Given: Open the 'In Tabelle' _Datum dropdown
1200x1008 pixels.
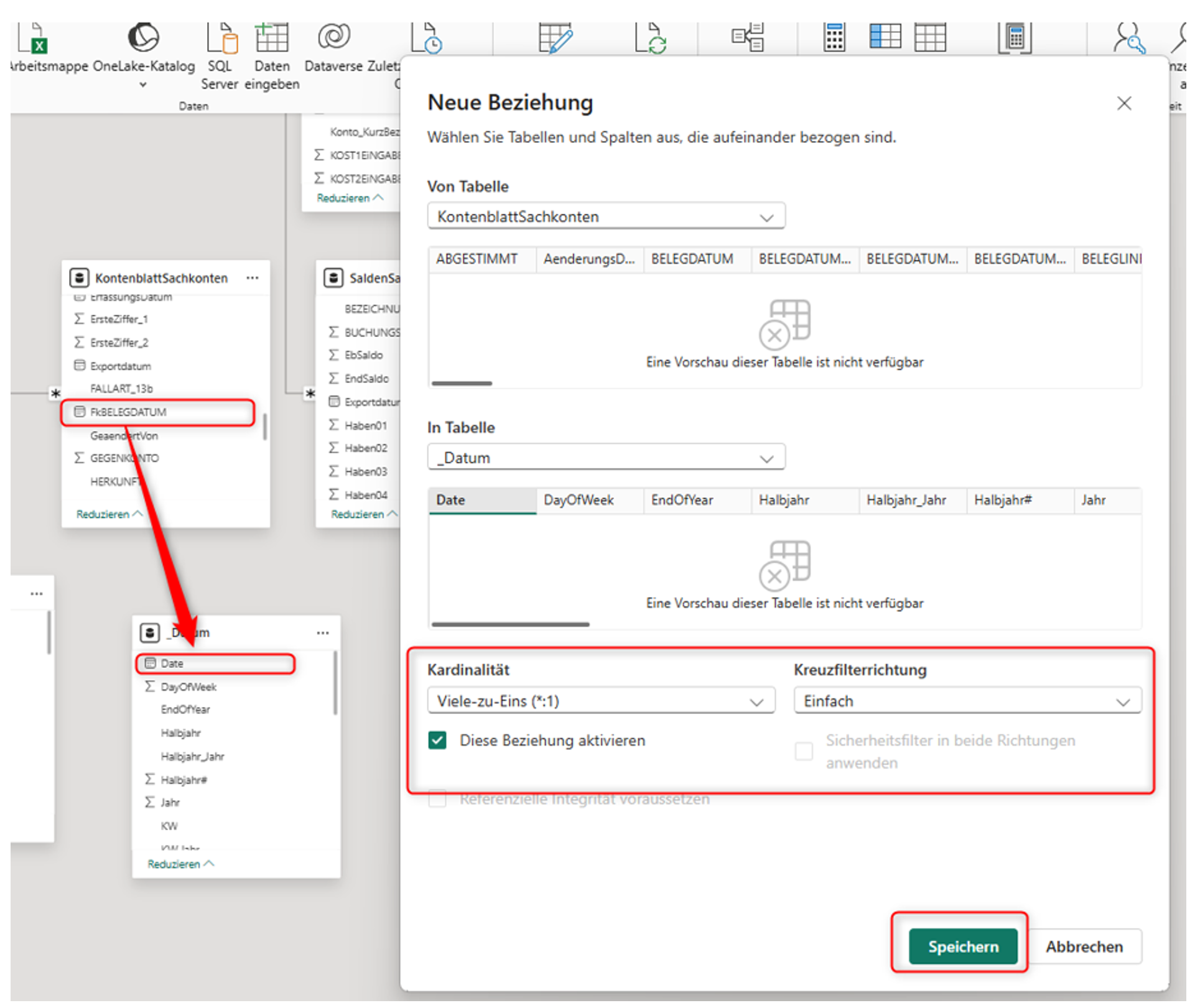Looking at the screenshot, I should pyautogui.click(x=606, y=458).
